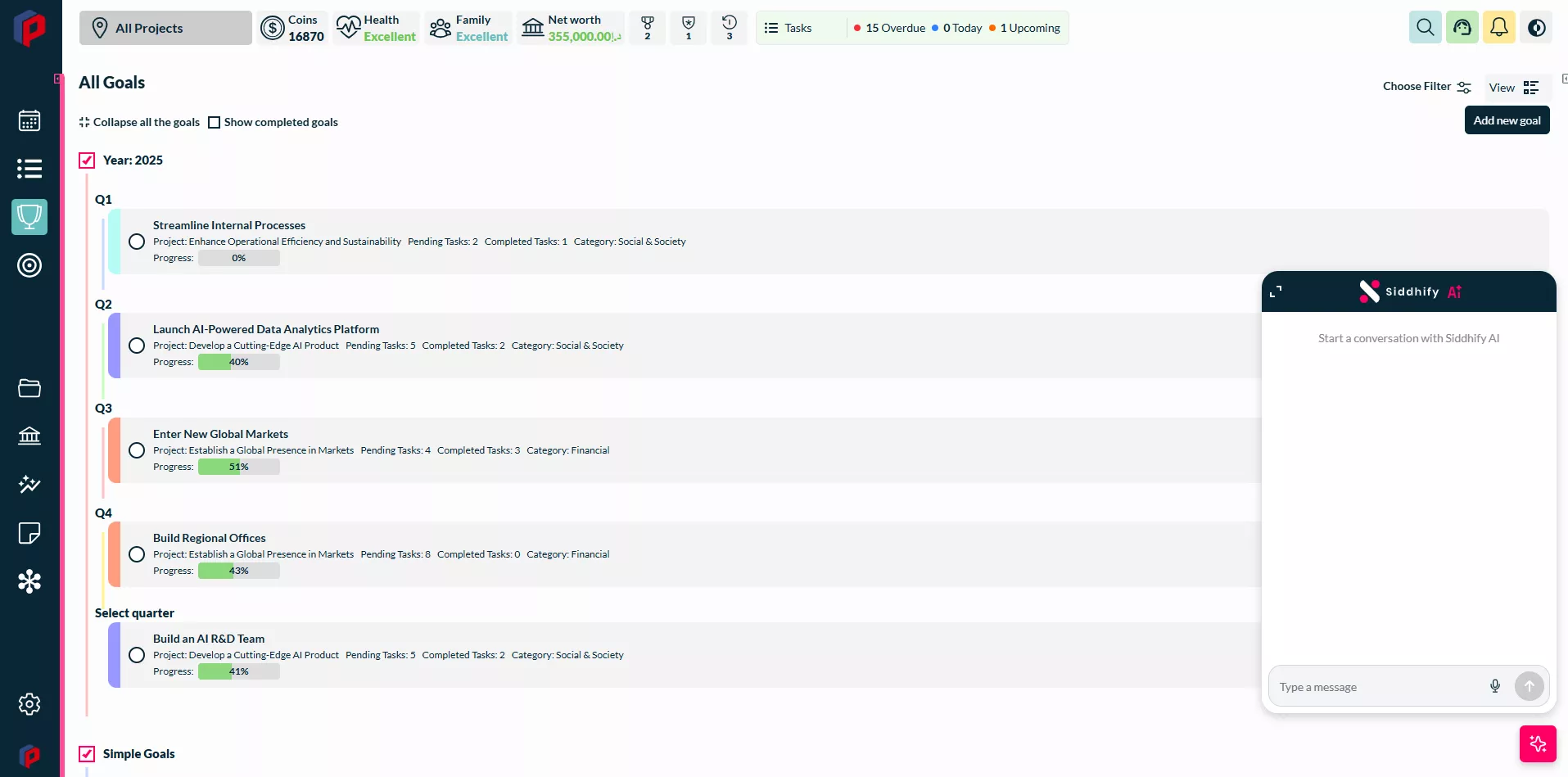Uncheck the Year: 2025 checkbox
Image resolution: width=1568 pixels, height=777 pixels.
pyautogui.click(x=87, y=160)
